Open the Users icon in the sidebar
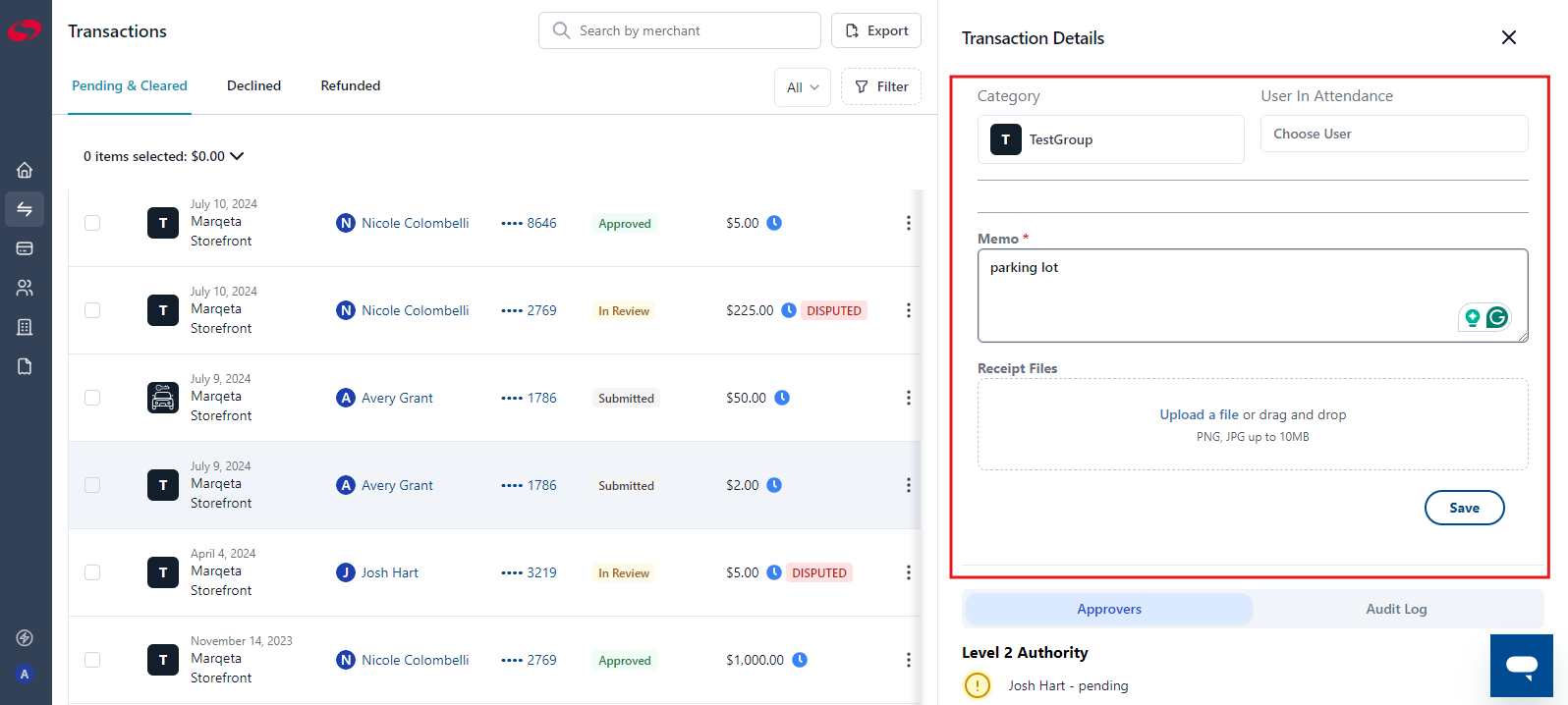This screenshot has height=705, width=1568. click(x=25, y=288)
